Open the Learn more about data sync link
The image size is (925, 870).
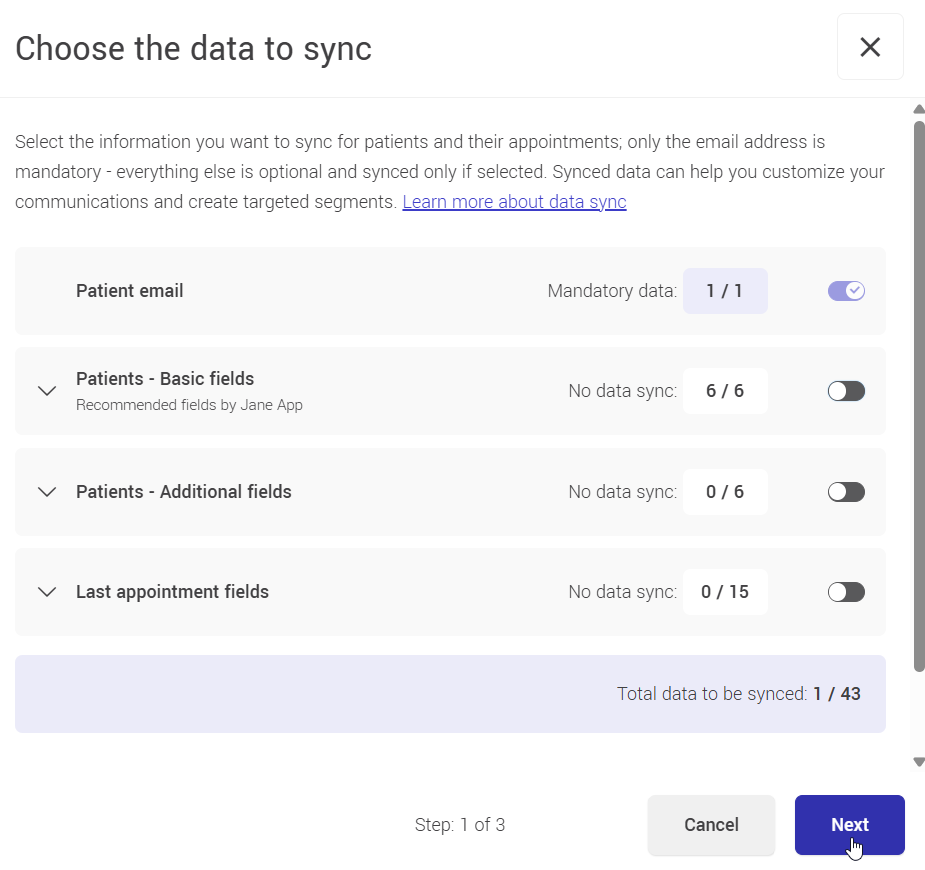pyautogui.click(x=514, y=201)
